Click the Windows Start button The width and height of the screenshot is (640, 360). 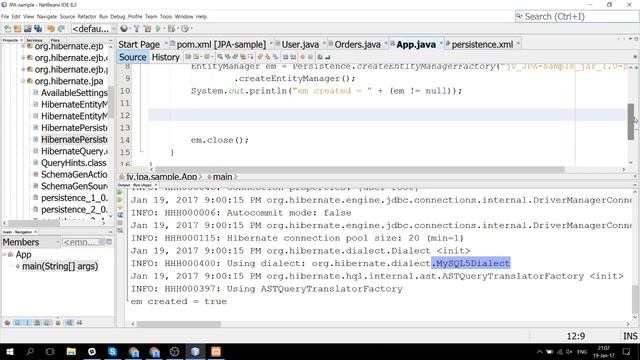pos(9,351)
